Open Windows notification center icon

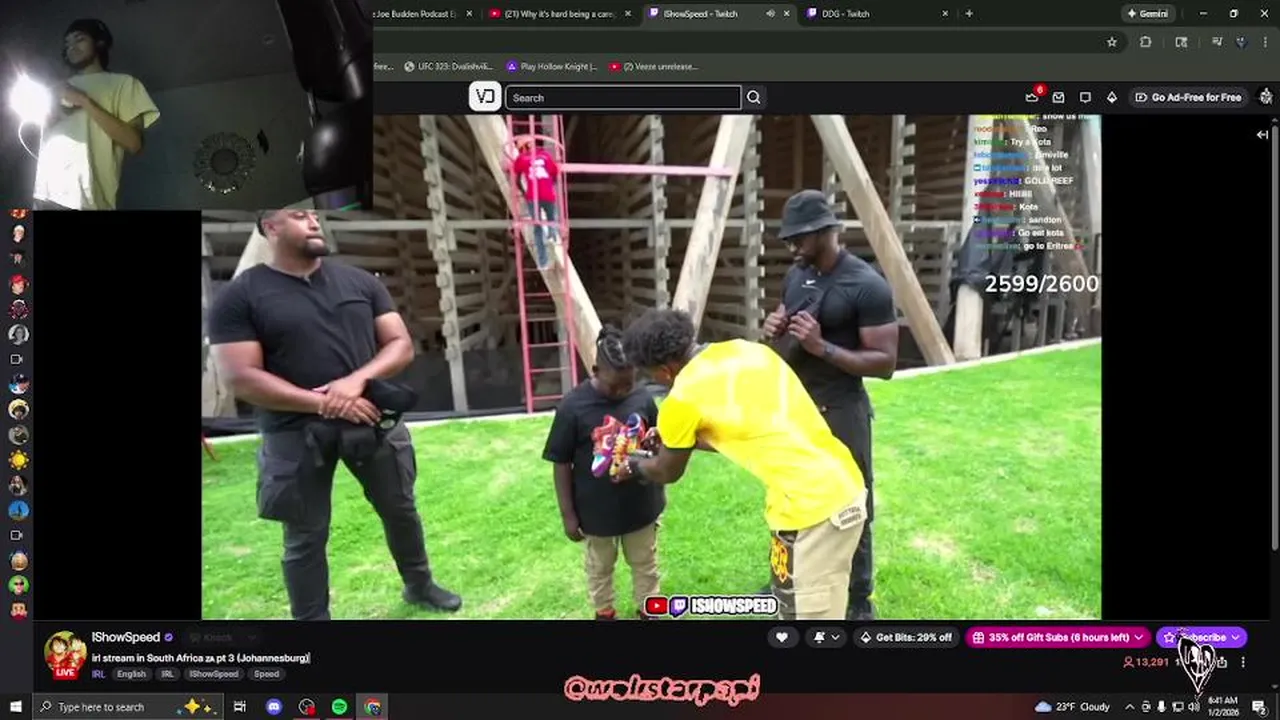(1260, 707)
